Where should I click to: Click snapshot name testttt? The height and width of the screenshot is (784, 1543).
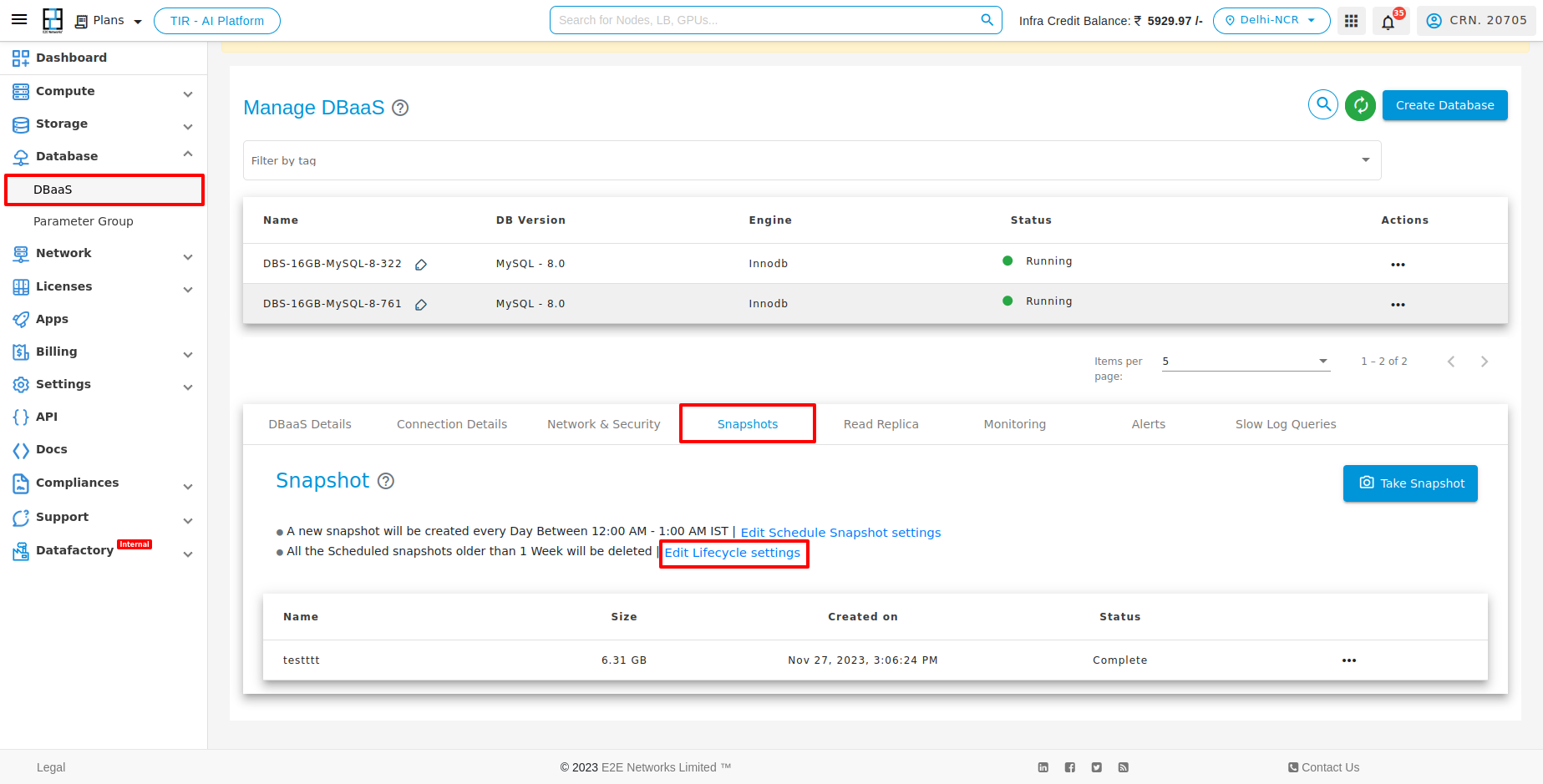302,660
